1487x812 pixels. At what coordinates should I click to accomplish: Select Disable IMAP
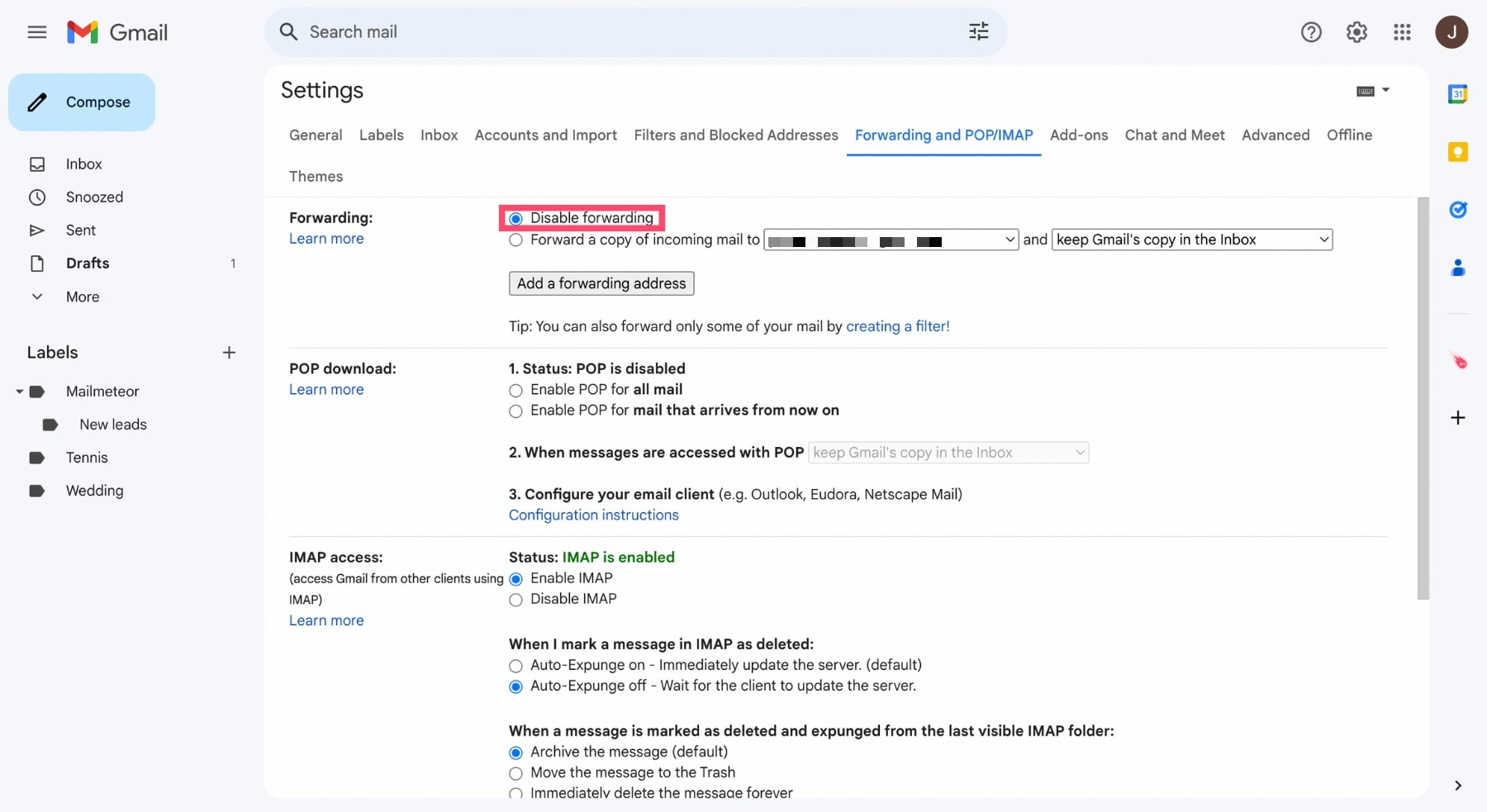pos(515,600)
